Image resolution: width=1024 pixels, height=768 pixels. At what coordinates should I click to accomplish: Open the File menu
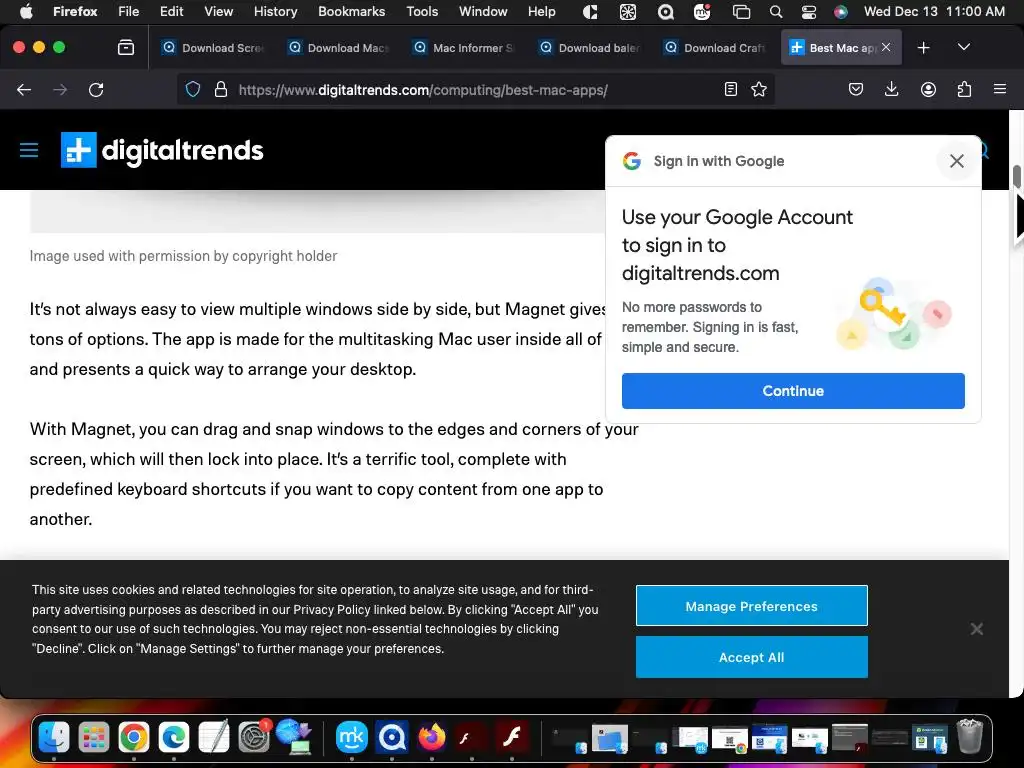(128, 11)
